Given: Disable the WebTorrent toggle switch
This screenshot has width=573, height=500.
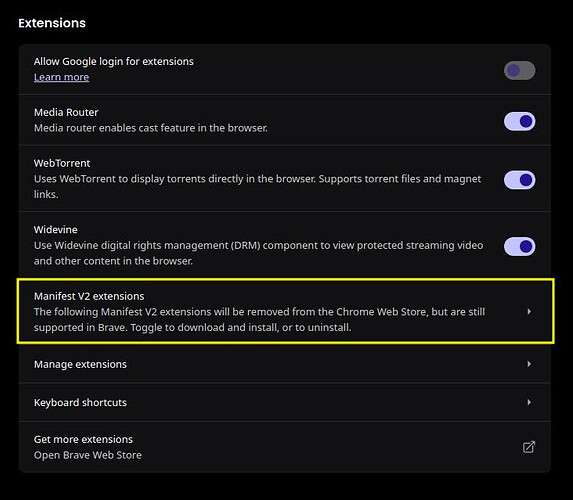Looking at the screenshot, I should (x=519, y=180).
